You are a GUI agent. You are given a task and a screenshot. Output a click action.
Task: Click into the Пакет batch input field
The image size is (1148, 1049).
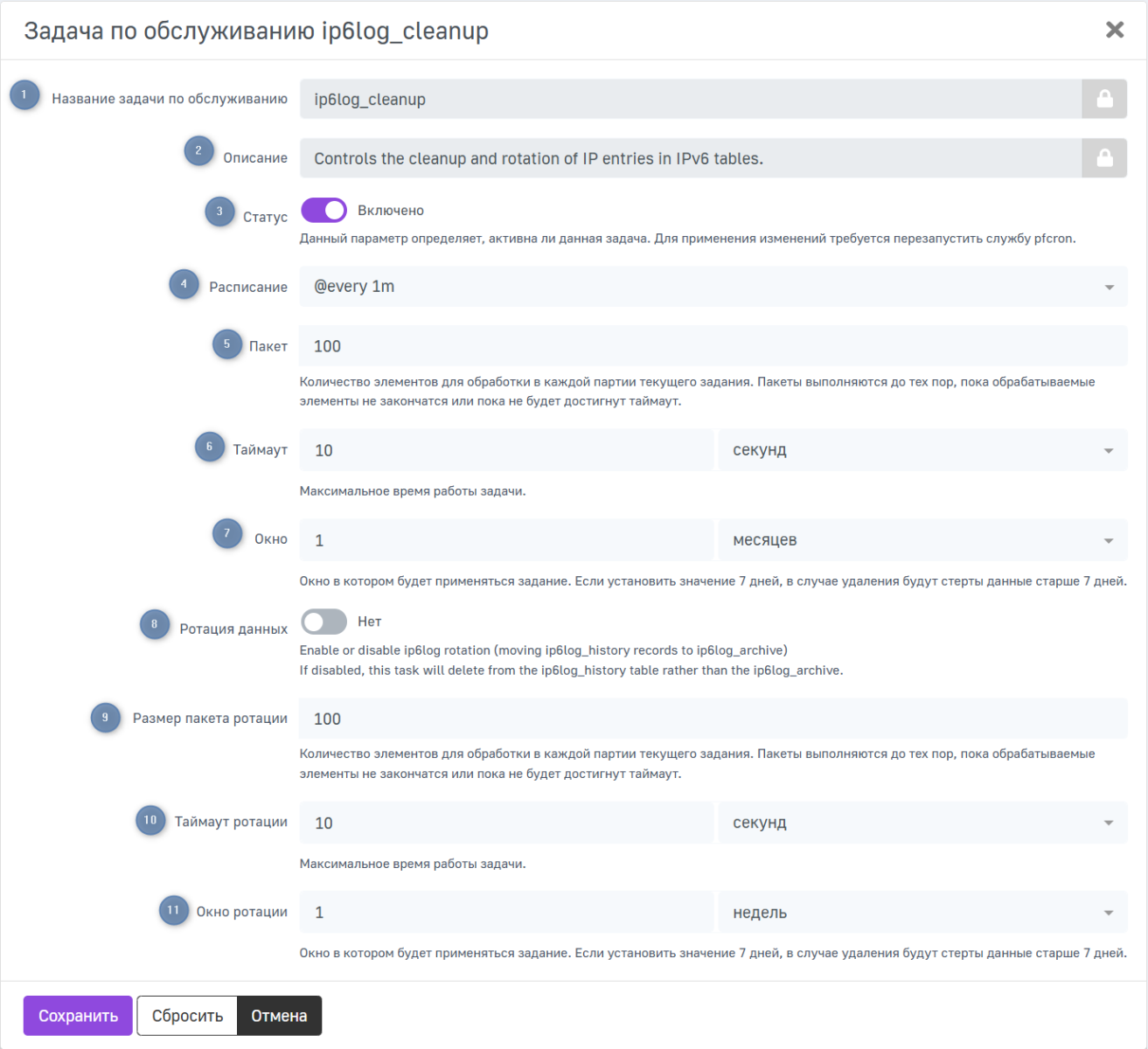coord(713,346)
